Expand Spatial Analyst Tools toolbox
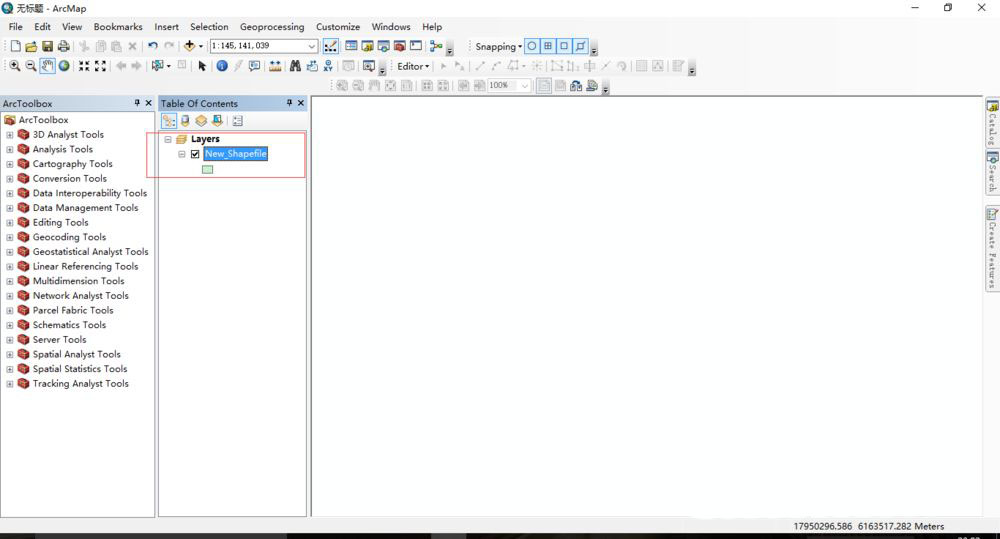1000x539 pixels. [x=10, y=355]
